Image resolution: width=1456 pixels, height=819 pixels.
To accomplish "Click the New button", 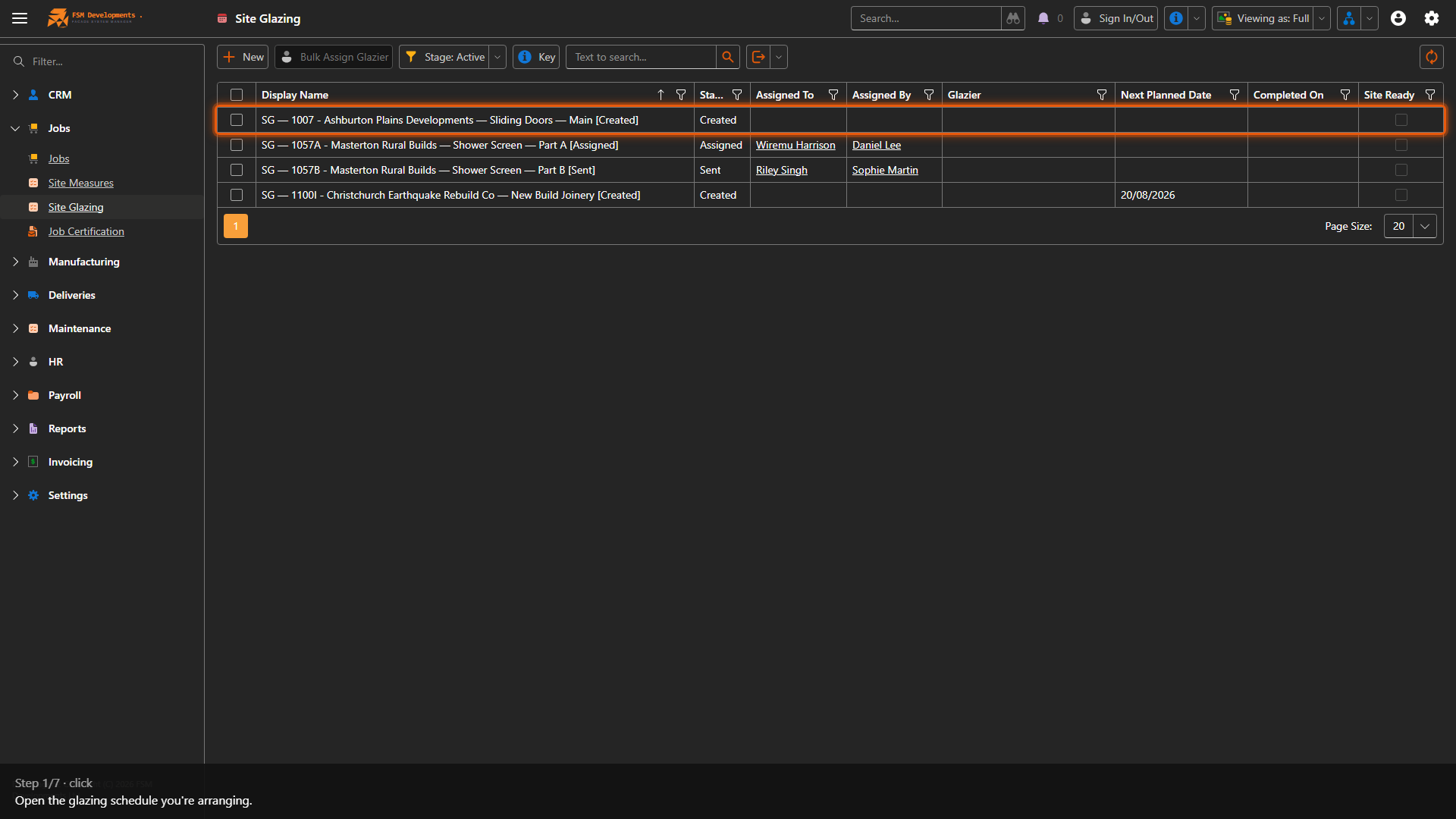I will pos(243,57).
